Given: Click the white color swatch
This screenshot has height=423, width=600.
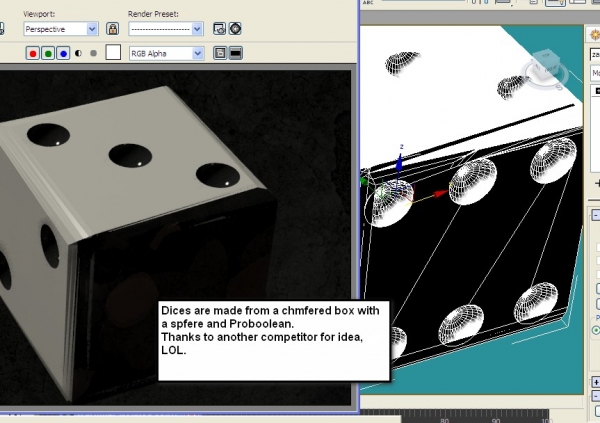Looking at the screenshot, I should pos(113,52).
